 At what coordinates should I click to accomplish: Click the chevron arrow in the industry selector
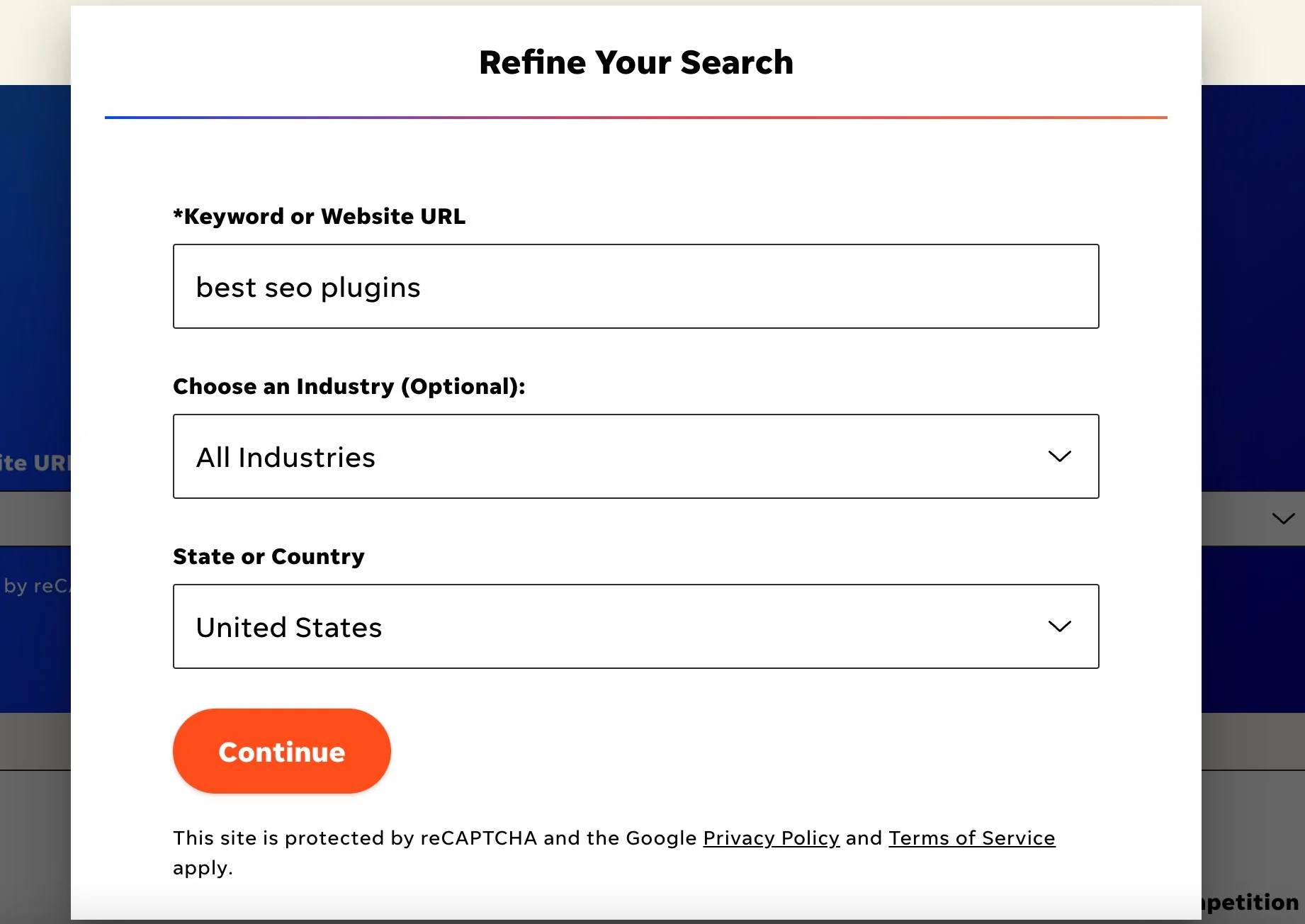point(1059,456)
